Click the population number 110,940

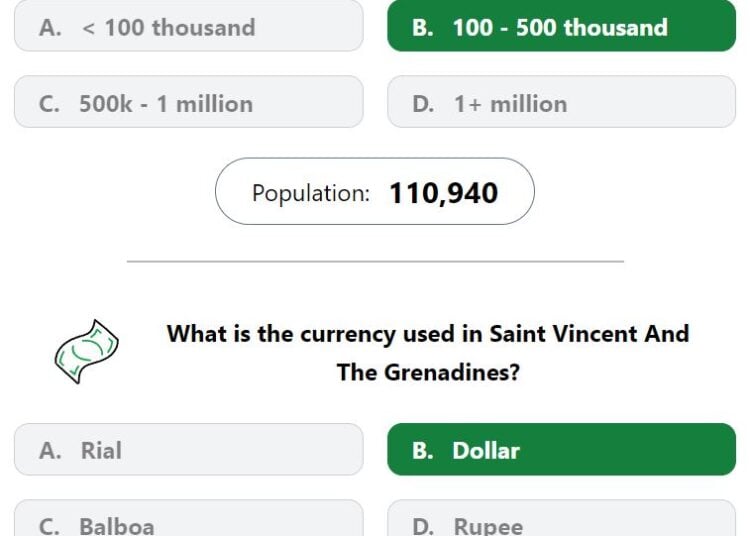point(444,193)
